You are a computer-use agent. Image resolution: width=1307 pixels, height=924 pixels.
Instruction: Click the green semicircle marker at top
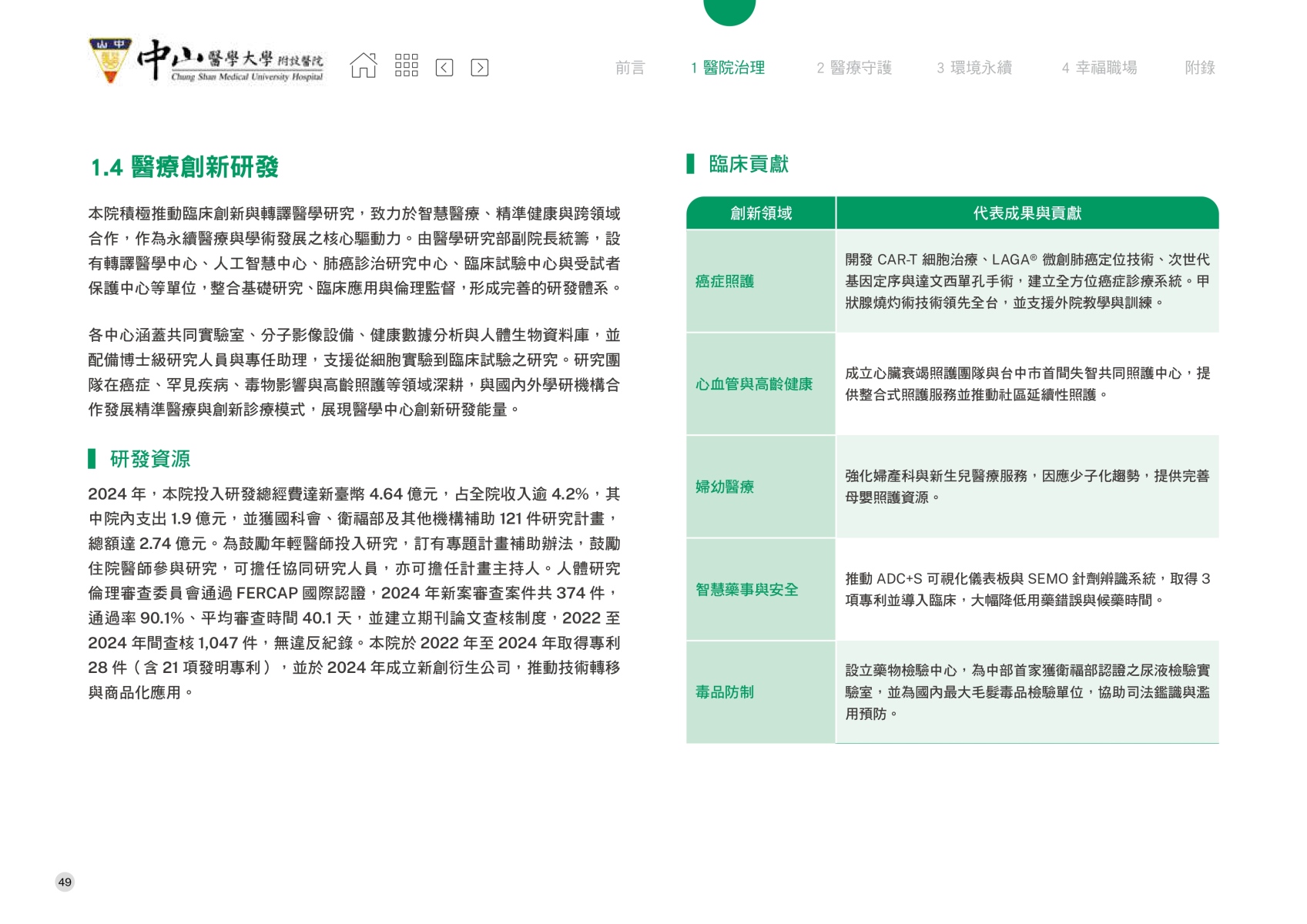tap(729, 11)
